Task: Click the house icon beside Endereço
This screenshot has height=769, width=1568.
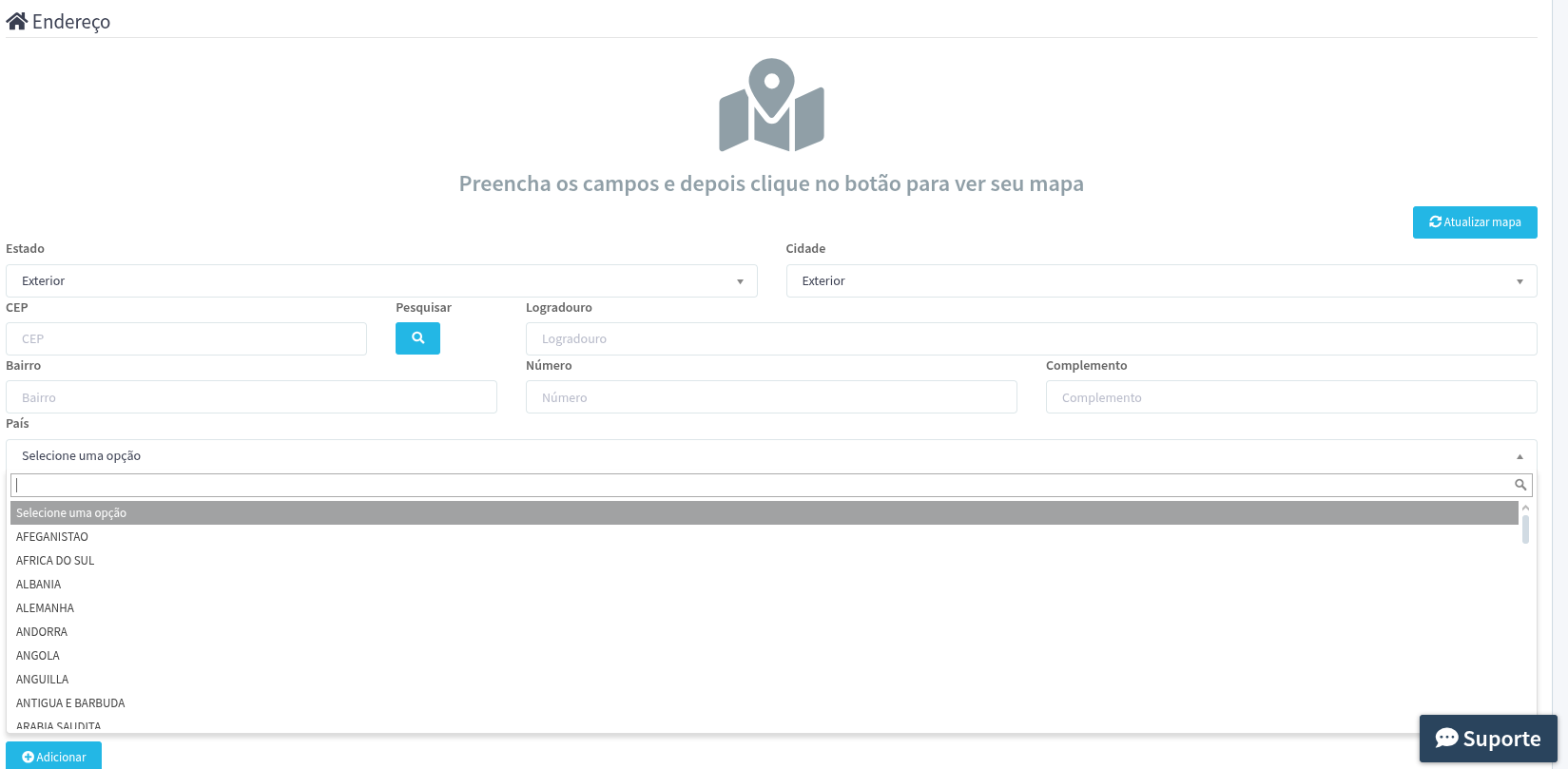Action: click(x=16, y=21)
